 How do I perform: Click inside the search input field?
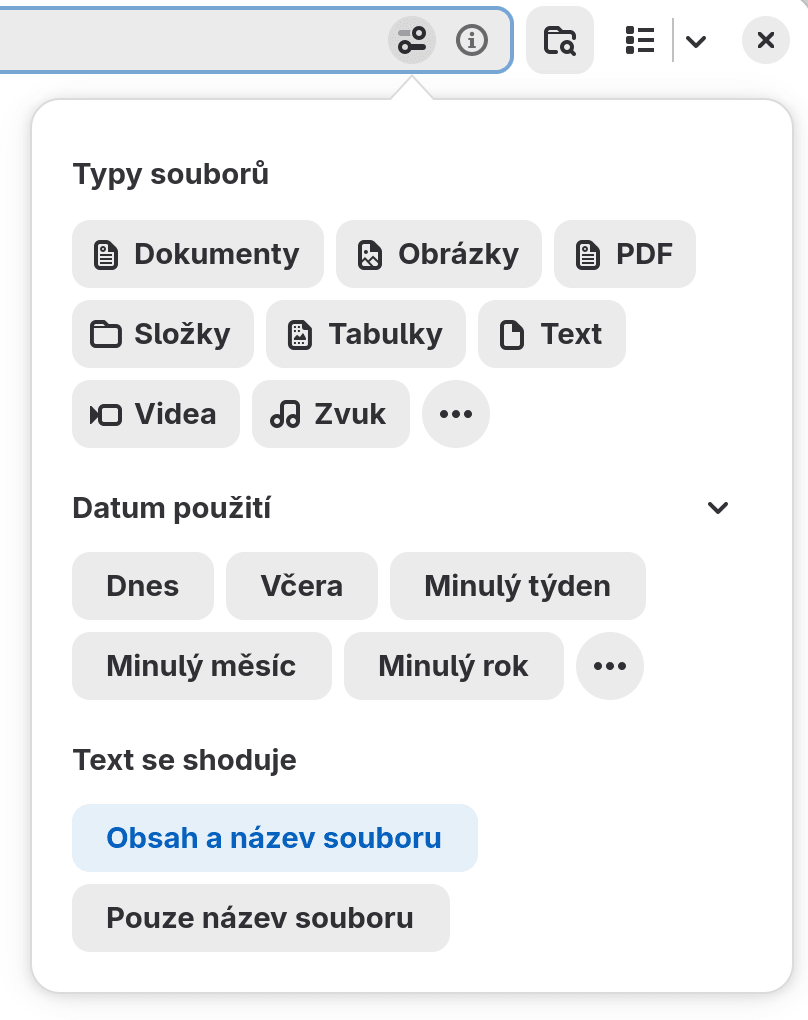[x=190, y=41]
